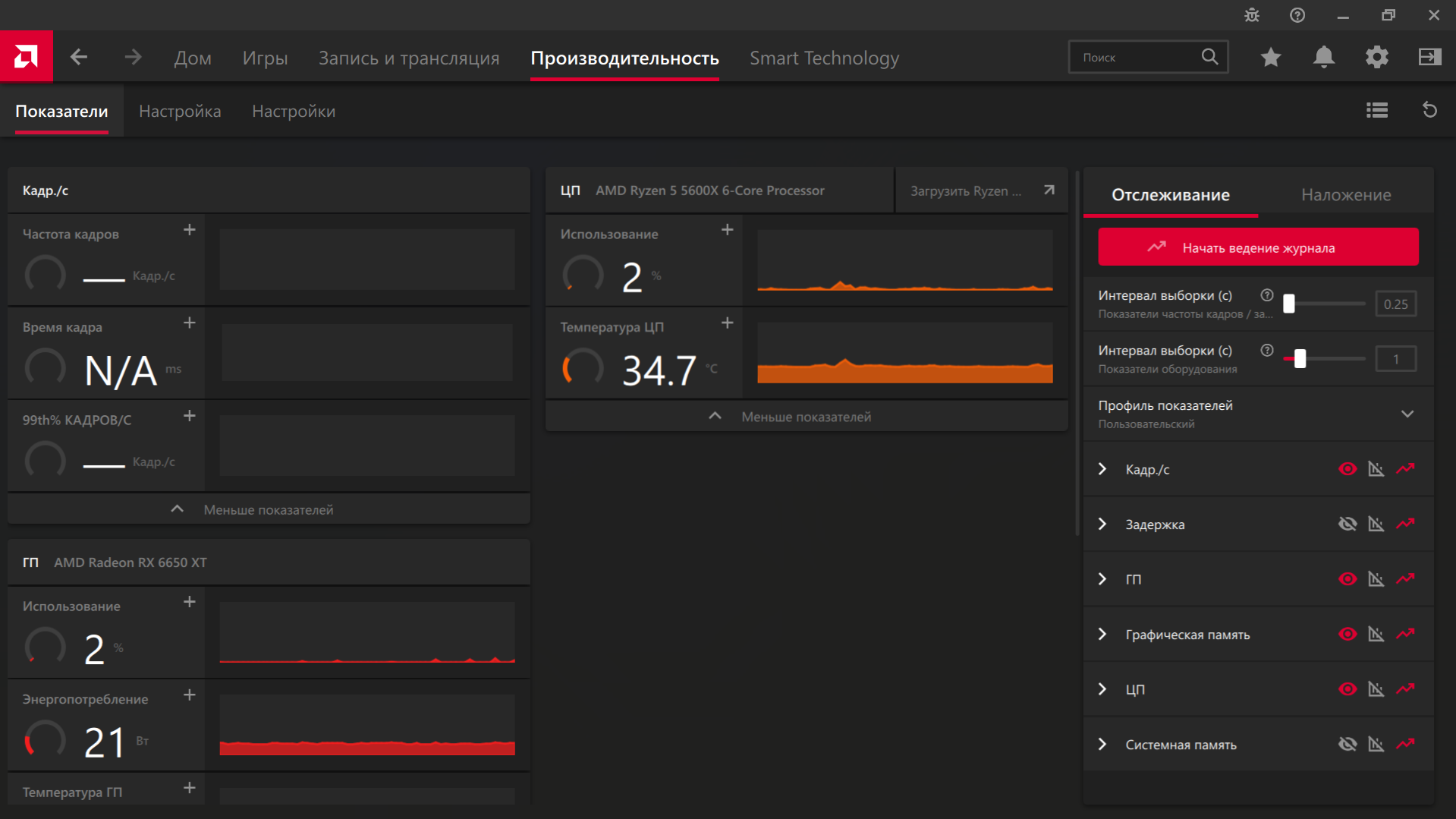This screenshot has height=819, width=1456.
Task: Toggle visibility eye for Графическая память
Action: pos(1347,635)
